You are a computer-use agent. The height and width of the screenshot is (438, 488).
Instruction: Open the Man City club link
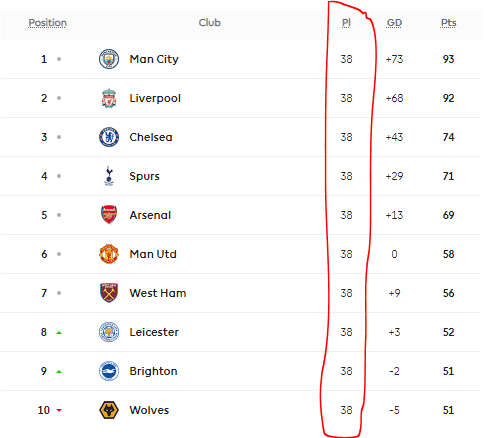pos(154,59)
